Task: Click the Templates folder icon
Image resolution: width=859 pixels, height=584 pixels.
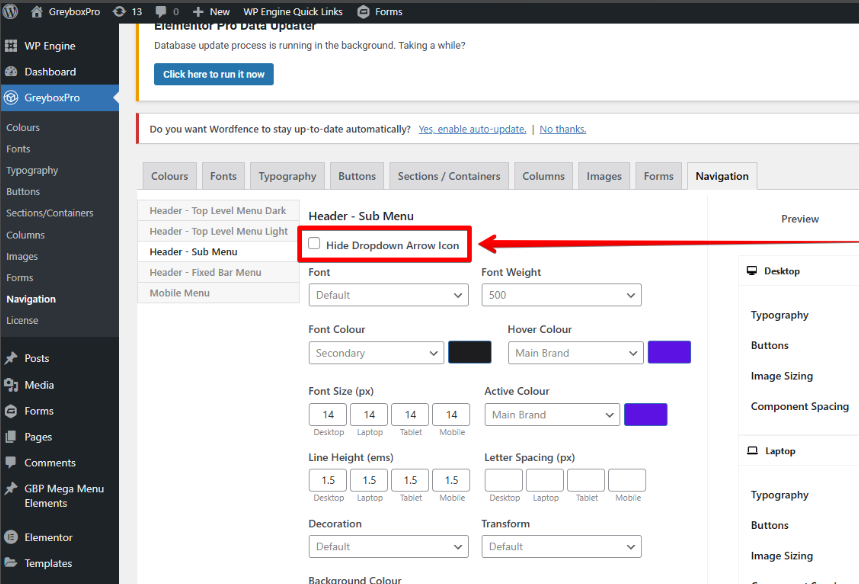Action: tap(11, 563)
